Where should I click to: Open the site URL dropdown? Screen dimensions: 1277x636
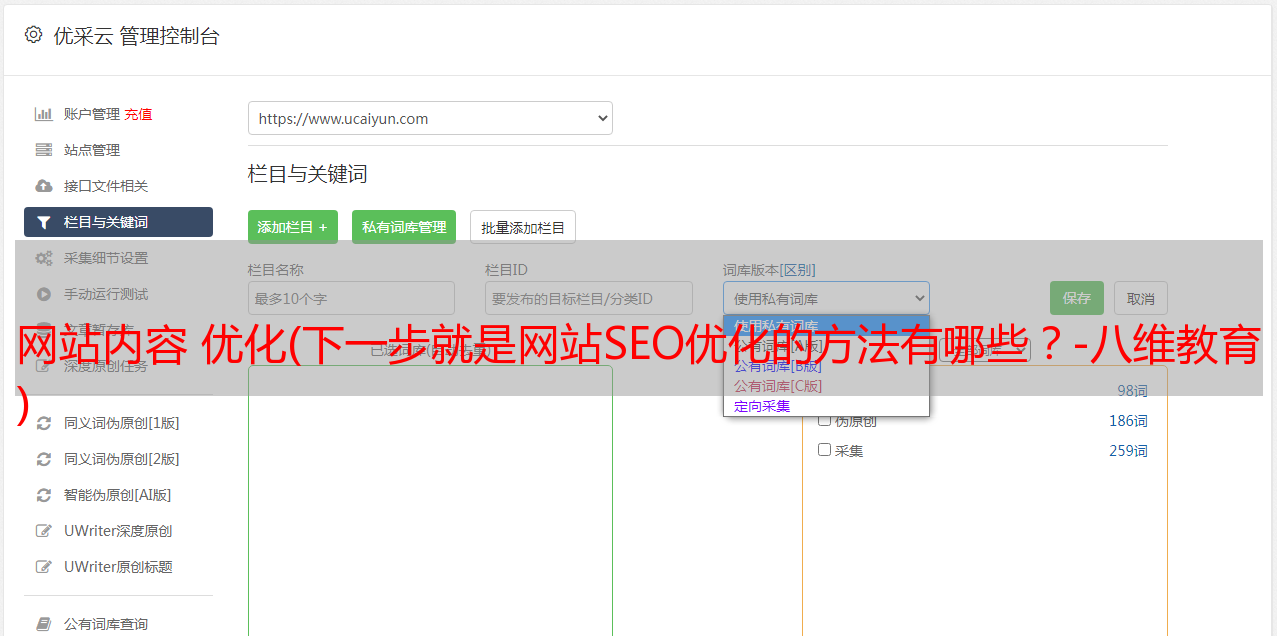(430, 118)
